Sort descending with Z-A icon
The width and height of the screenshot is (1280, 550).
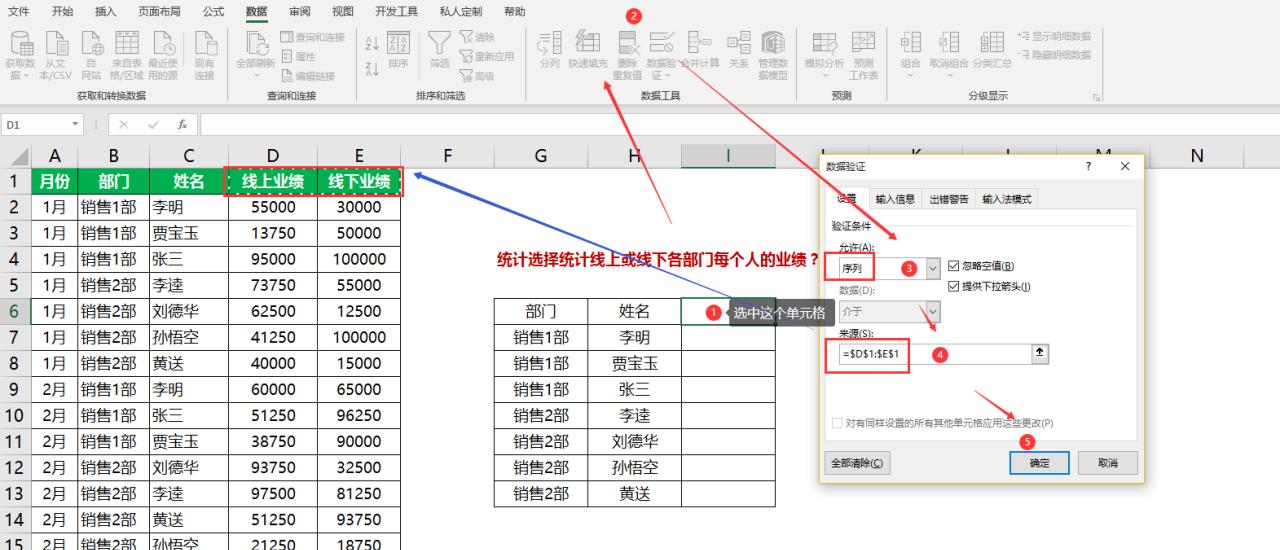coord(371,68)
